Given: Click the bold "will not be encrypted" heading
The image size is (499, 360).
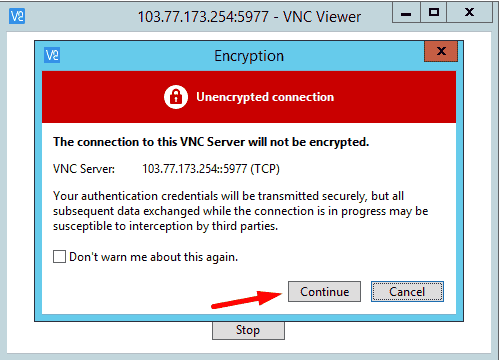Looking at the screenshot, I should click(211, 142).
